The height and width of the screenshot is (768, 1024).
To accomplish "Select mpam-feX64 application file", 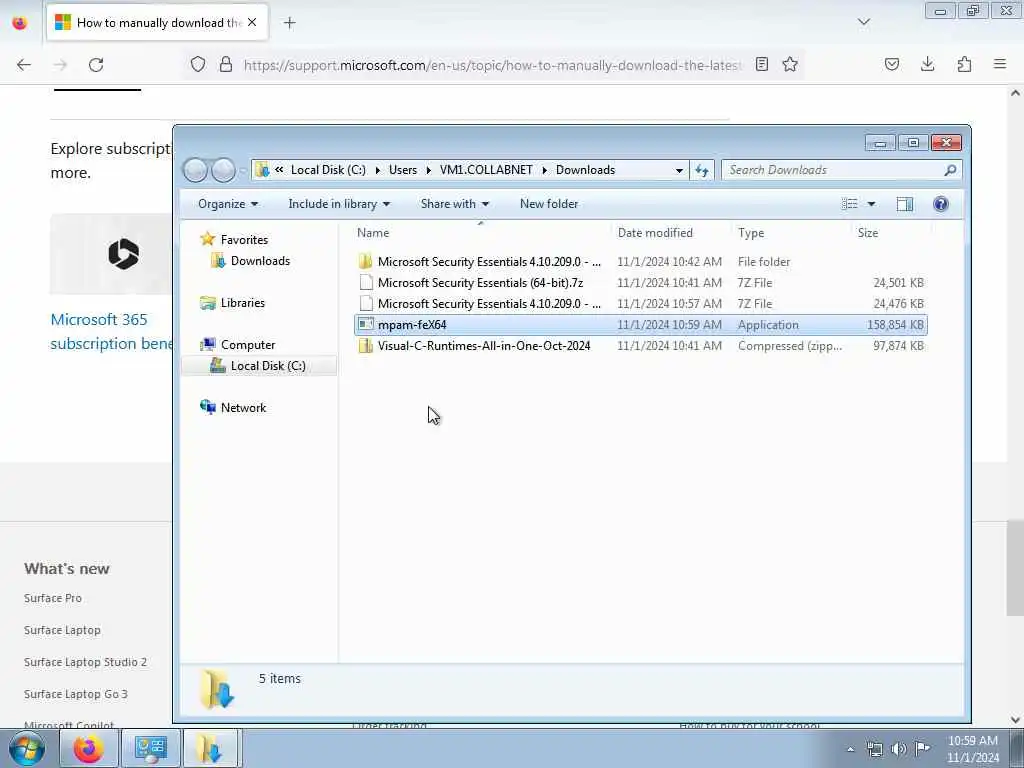I will pyautogui.click(x=641, y=325).
